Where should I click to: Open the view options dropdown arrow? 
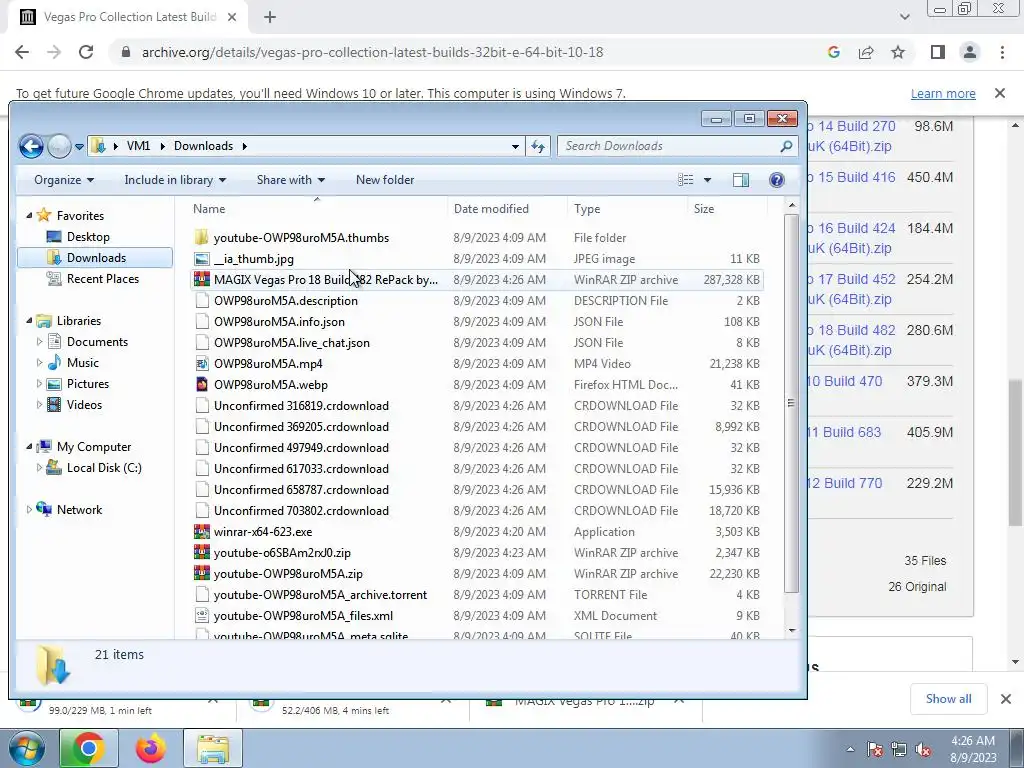(x=707, y=180)
